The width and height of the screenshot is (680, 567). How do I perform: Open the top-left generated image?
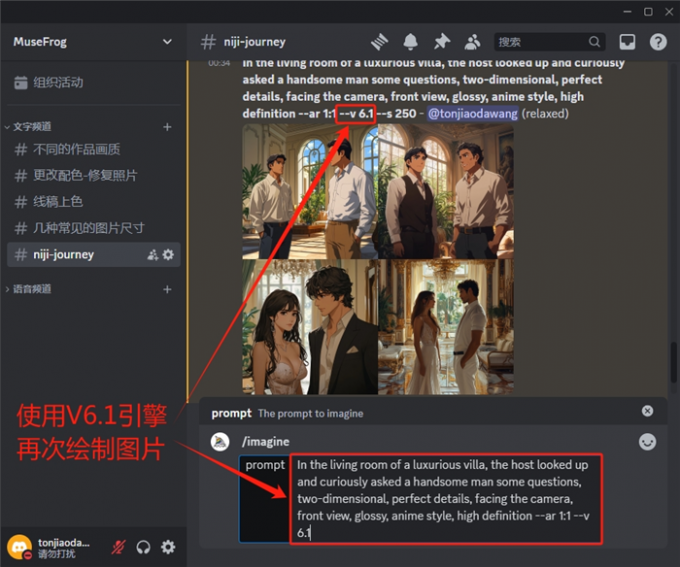coord(310,191)
